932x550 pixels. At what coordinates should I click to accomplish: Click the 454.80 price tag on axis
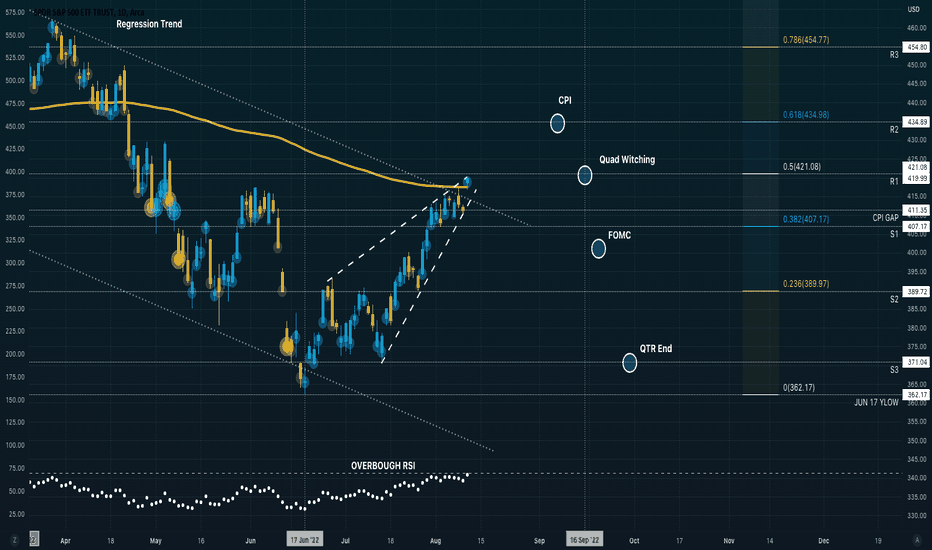tap(915, 47)
